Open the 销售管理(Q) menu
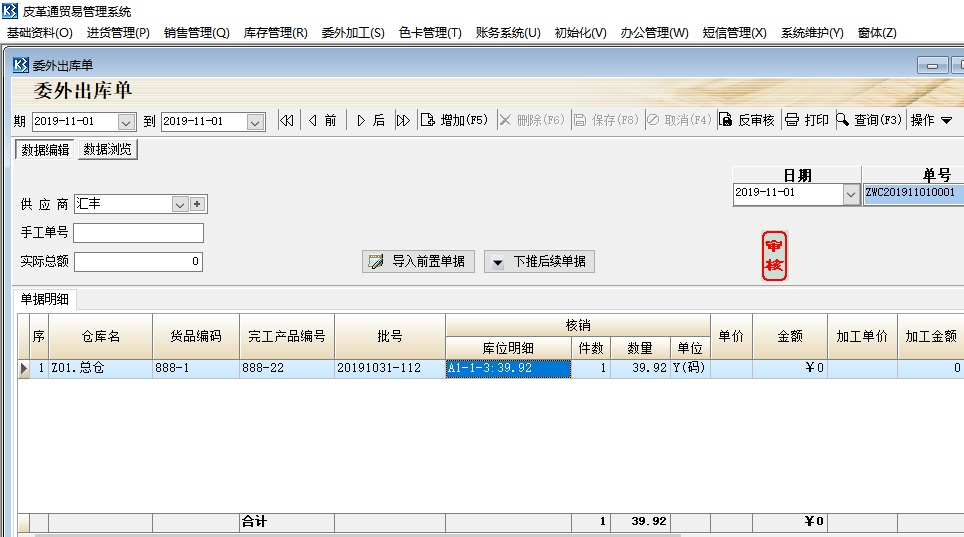The height and width of the screenshot is (537, 964). coord(197,33)
